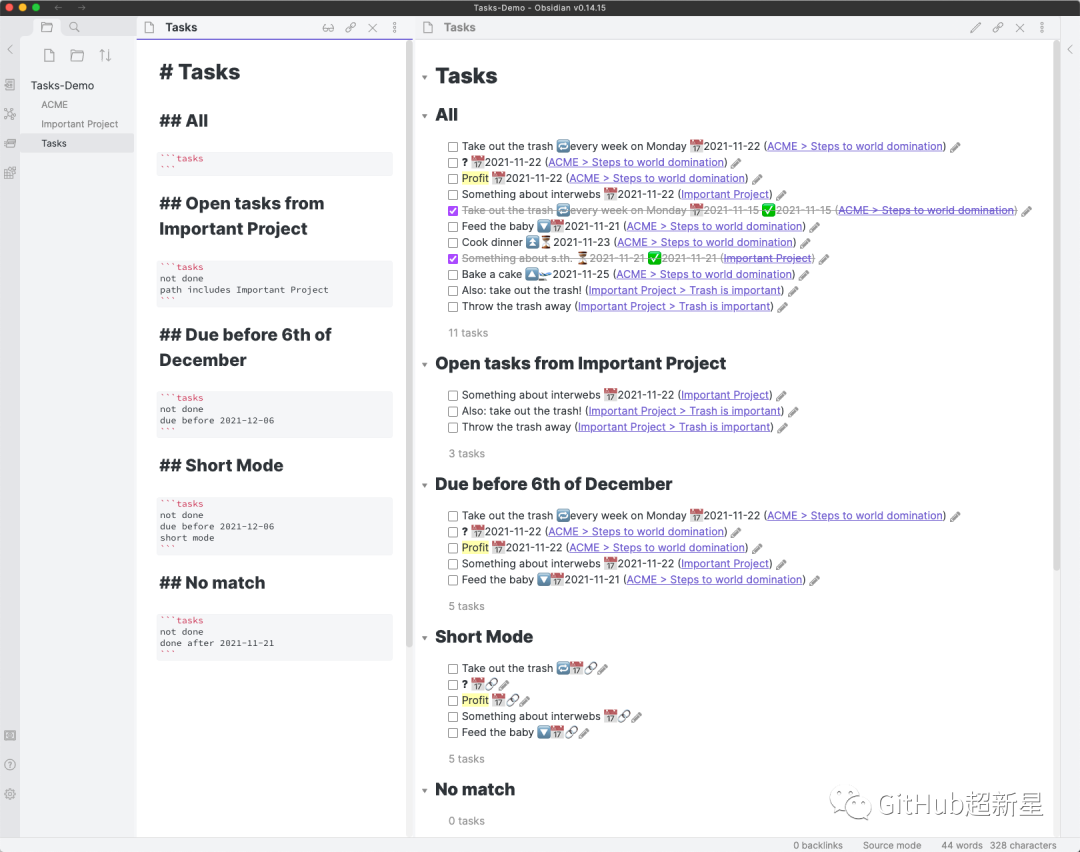This screenshot has width=1080, height=852.
Task: Navigate back with the title bar arrow
Action: click(58, 8)
